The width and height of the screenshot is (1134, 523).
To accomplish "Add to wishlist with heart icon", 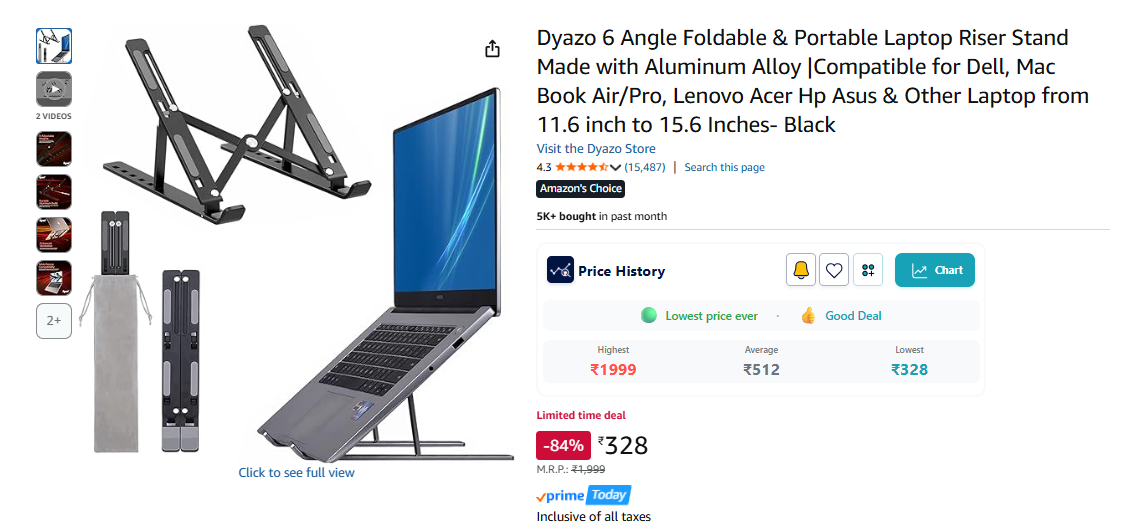I will (834, 270).
